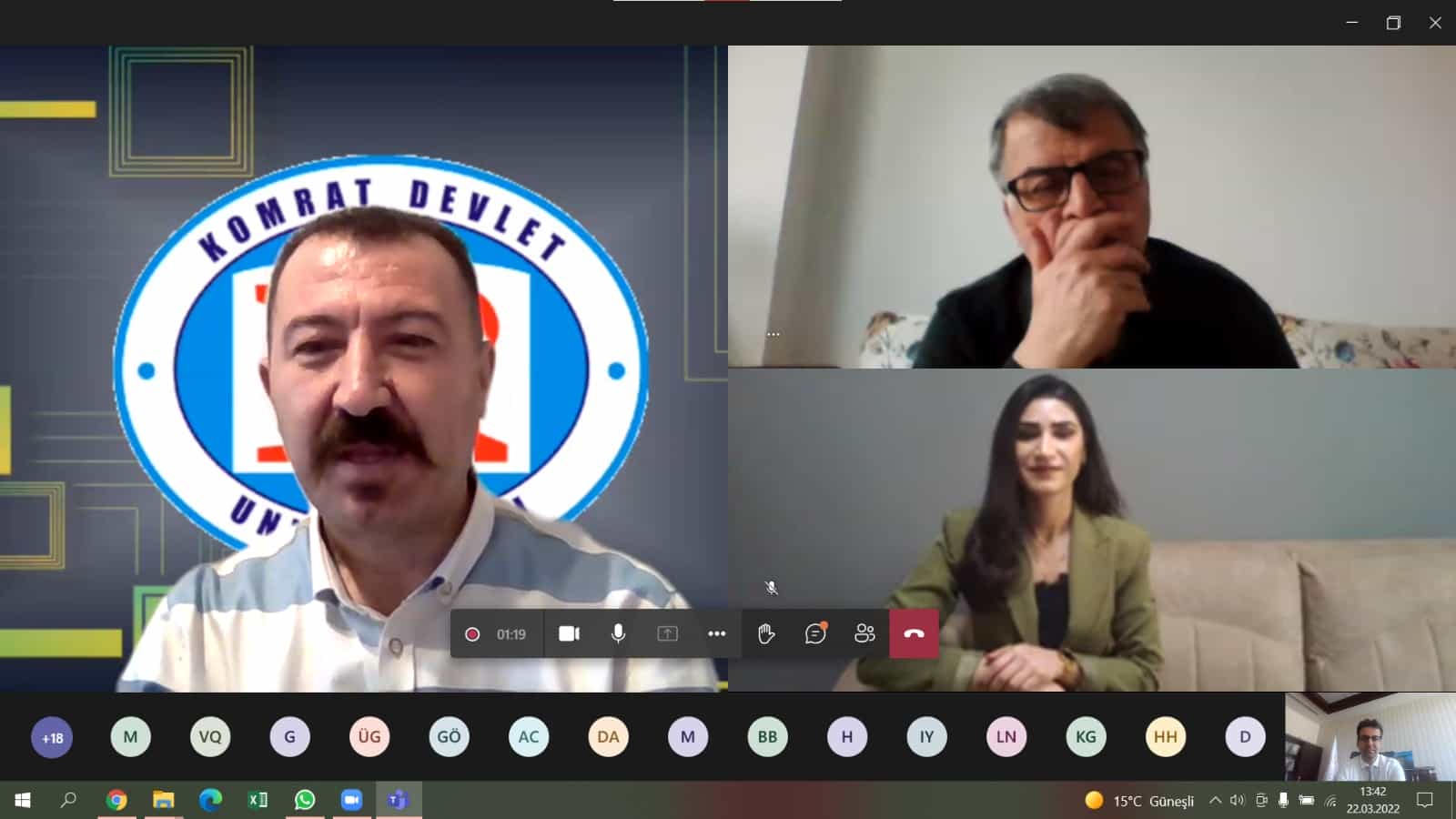Mute or unmute the microphone
Viewport: 1456px width, 819px height.
pyautogui.click(x=618, y=633)
